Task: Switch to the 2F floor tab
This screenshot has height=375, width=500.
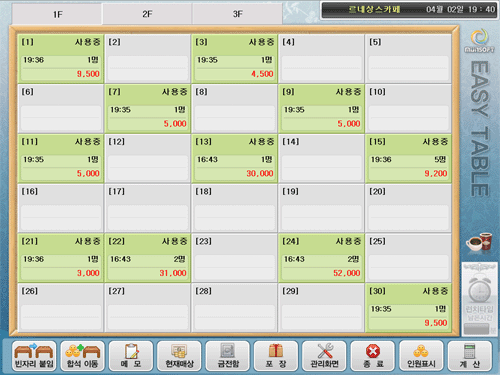Action: pos(147,14)
